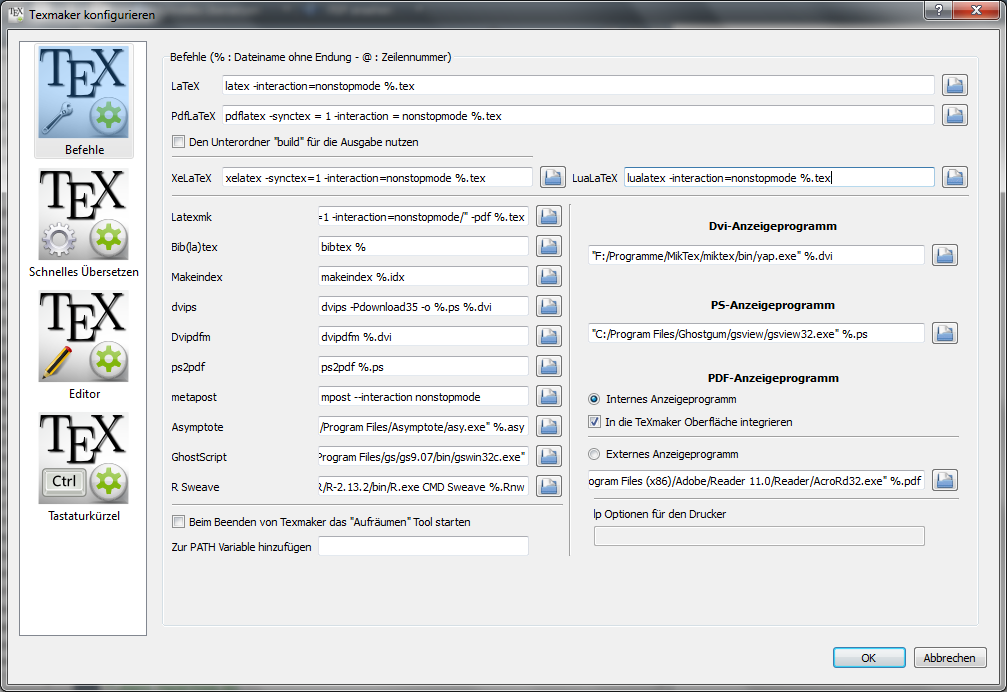Browse for the metapost executable
1007x692 pixels.
click(548, 397)
